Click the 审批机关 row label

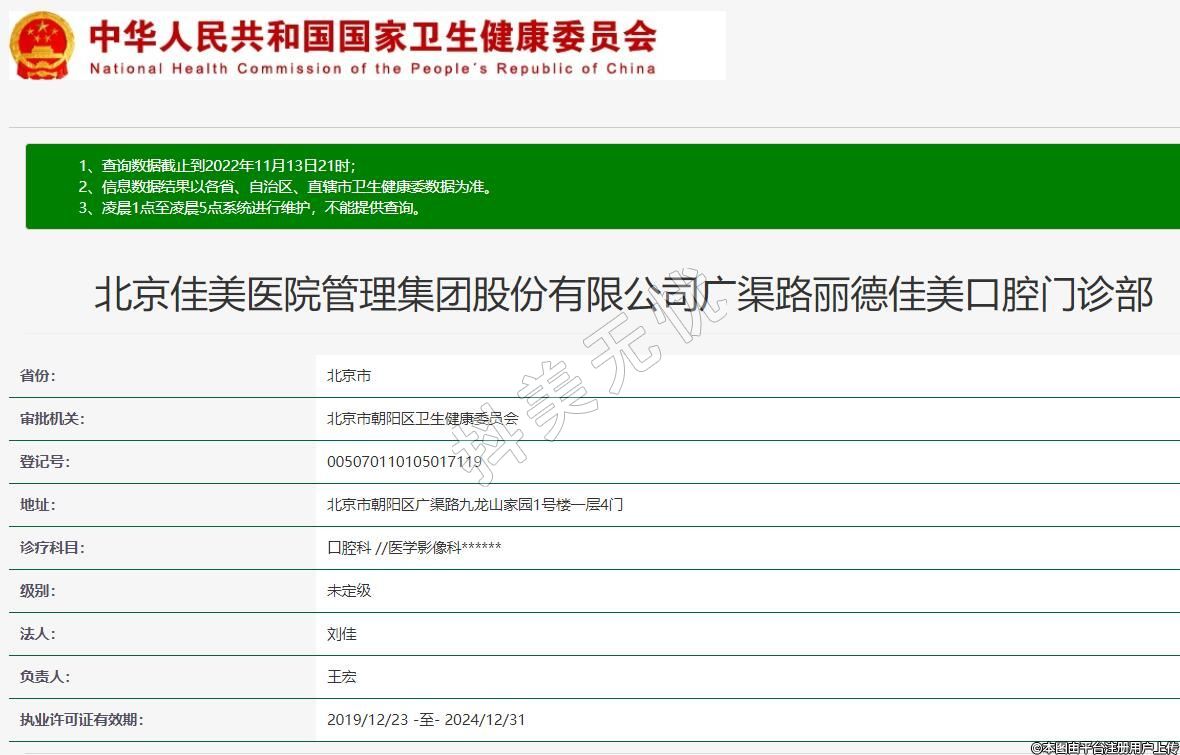[x=52, y=419]
